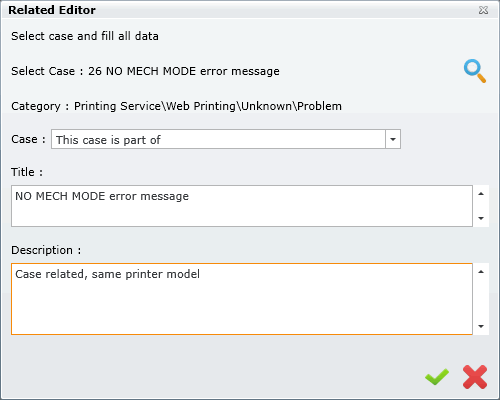Open the "This case is part of" combo box
This screenshot has width=500, height=400.
coord(226,139)
